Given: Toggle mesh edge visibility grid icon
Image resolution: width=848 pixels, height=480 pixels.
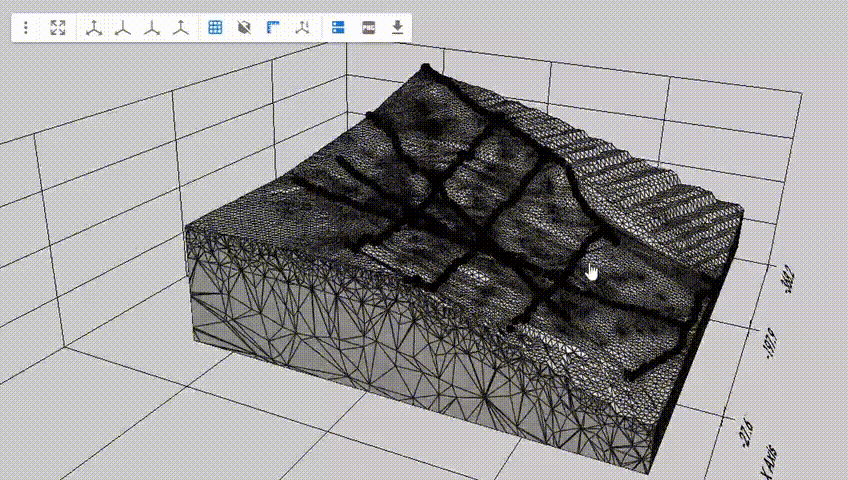Looking at the screenshot, I should pyautogui.click(x=215, y=28).
